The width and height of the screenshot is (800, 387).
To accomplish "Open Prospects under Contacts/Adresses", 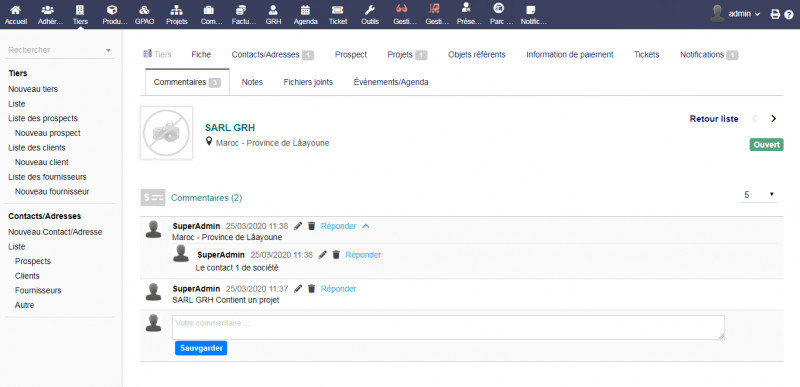I will tap(33, 261).
